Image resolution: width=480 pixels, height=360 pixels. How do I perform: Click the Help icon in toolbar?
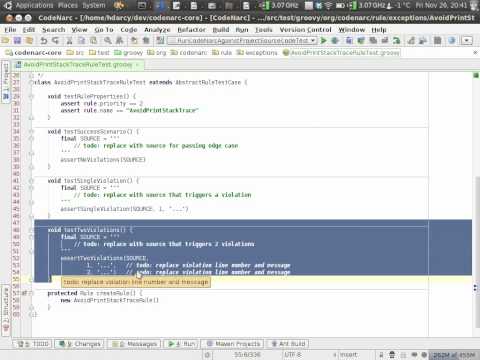pyautogui.click(x=451, y=41)
